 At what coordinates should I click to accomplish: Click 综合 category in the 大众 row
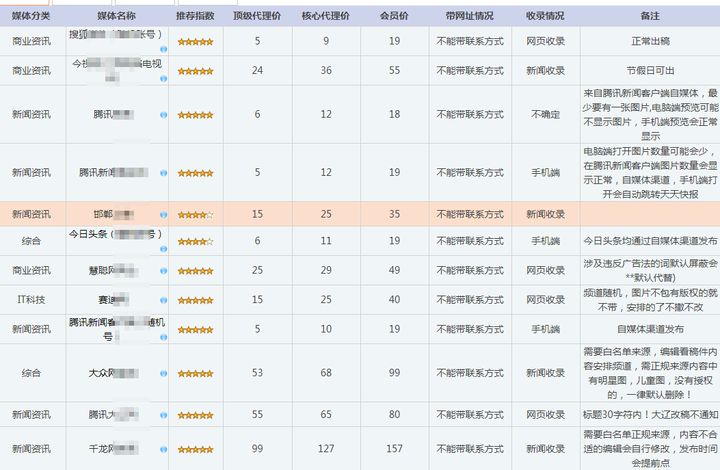31,373
